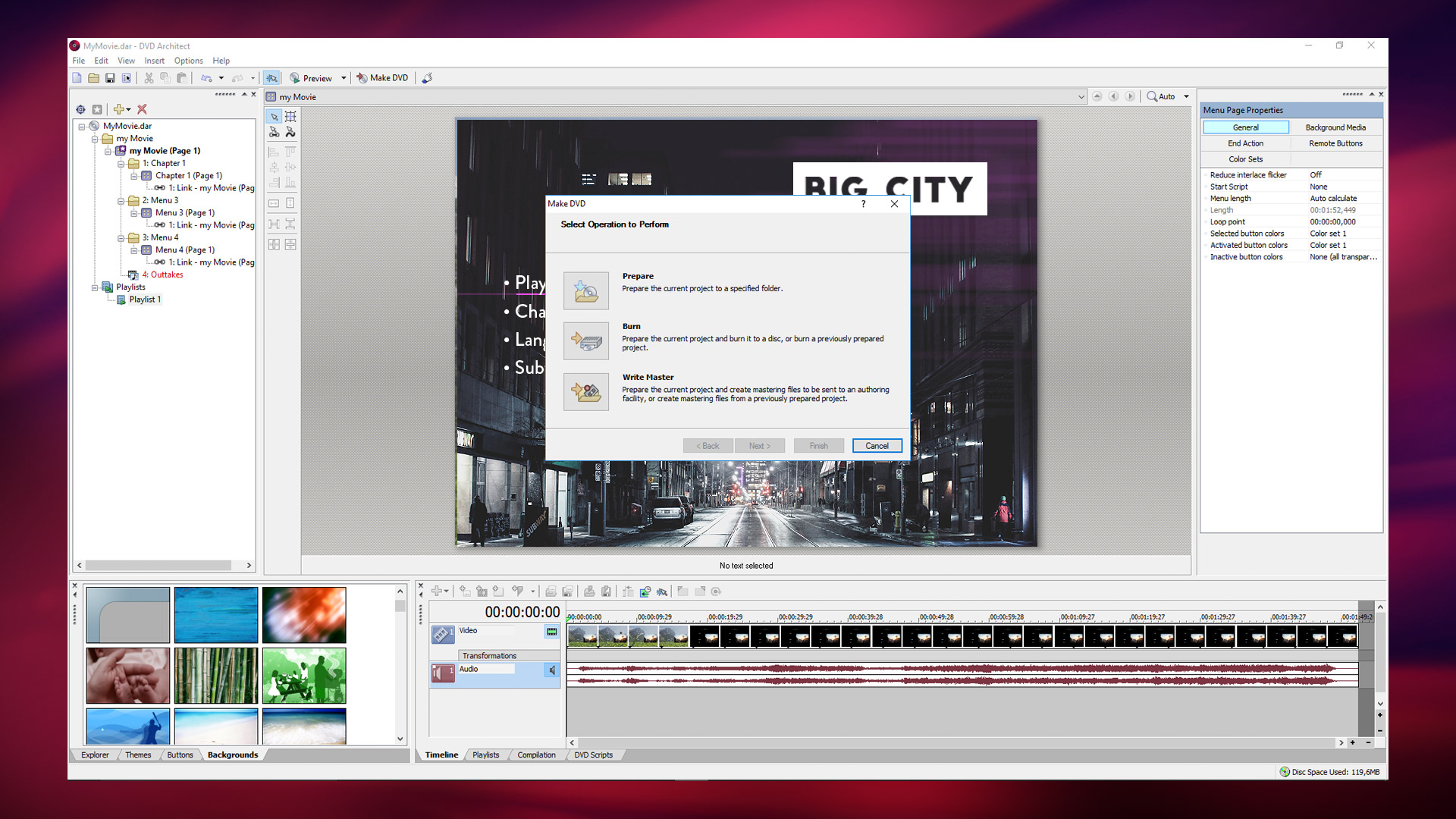1456x819 pixels.
Task: Click the Next button in the dialog
Action: coord(760,445)
